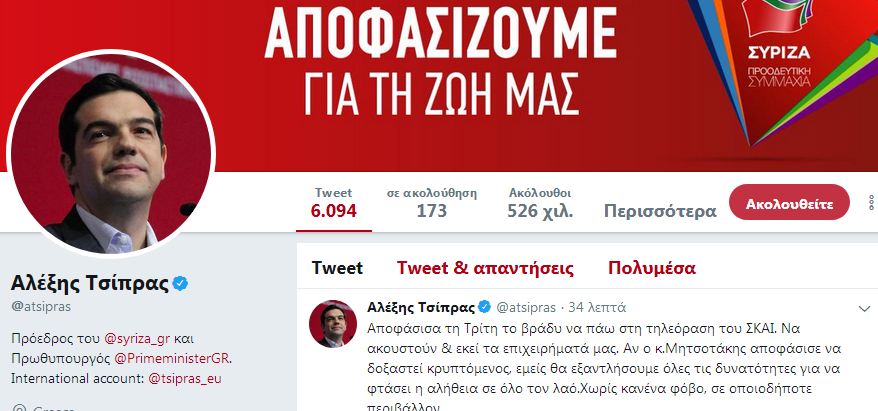Expand the Περισσότερα menu
This screenshot has width=878, height=411.
(x=660, y=211)
